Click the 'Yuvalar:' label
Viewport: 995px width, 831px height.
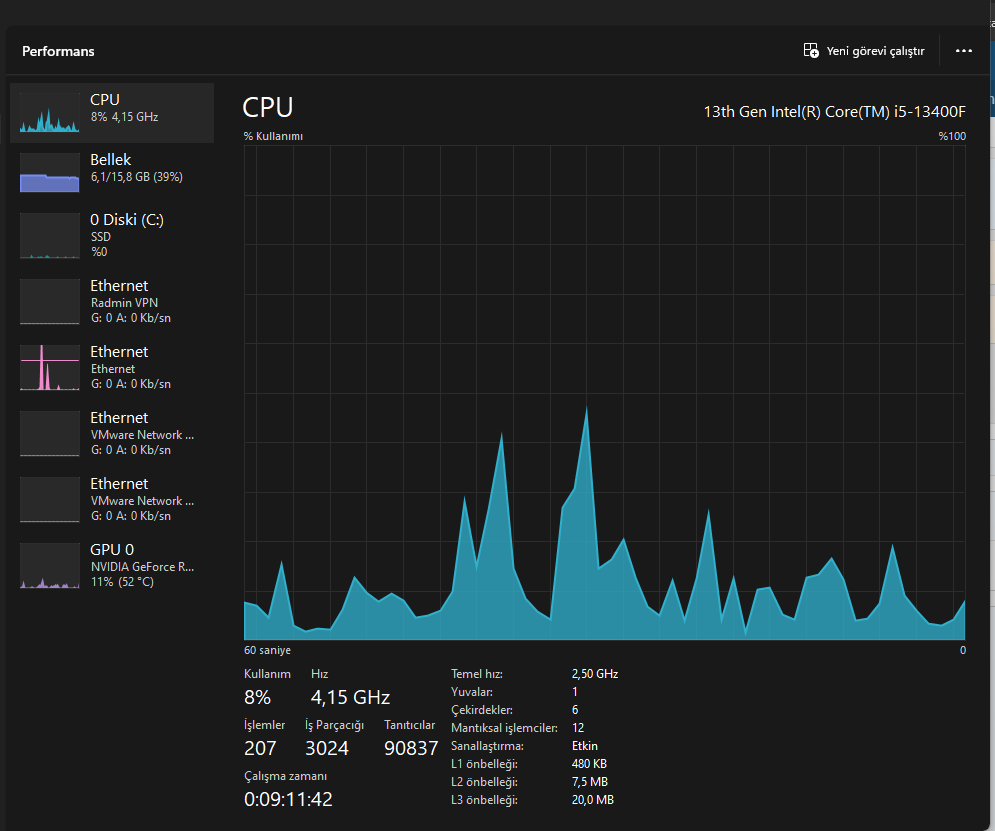pyautogui.click(x=471, y=692)
